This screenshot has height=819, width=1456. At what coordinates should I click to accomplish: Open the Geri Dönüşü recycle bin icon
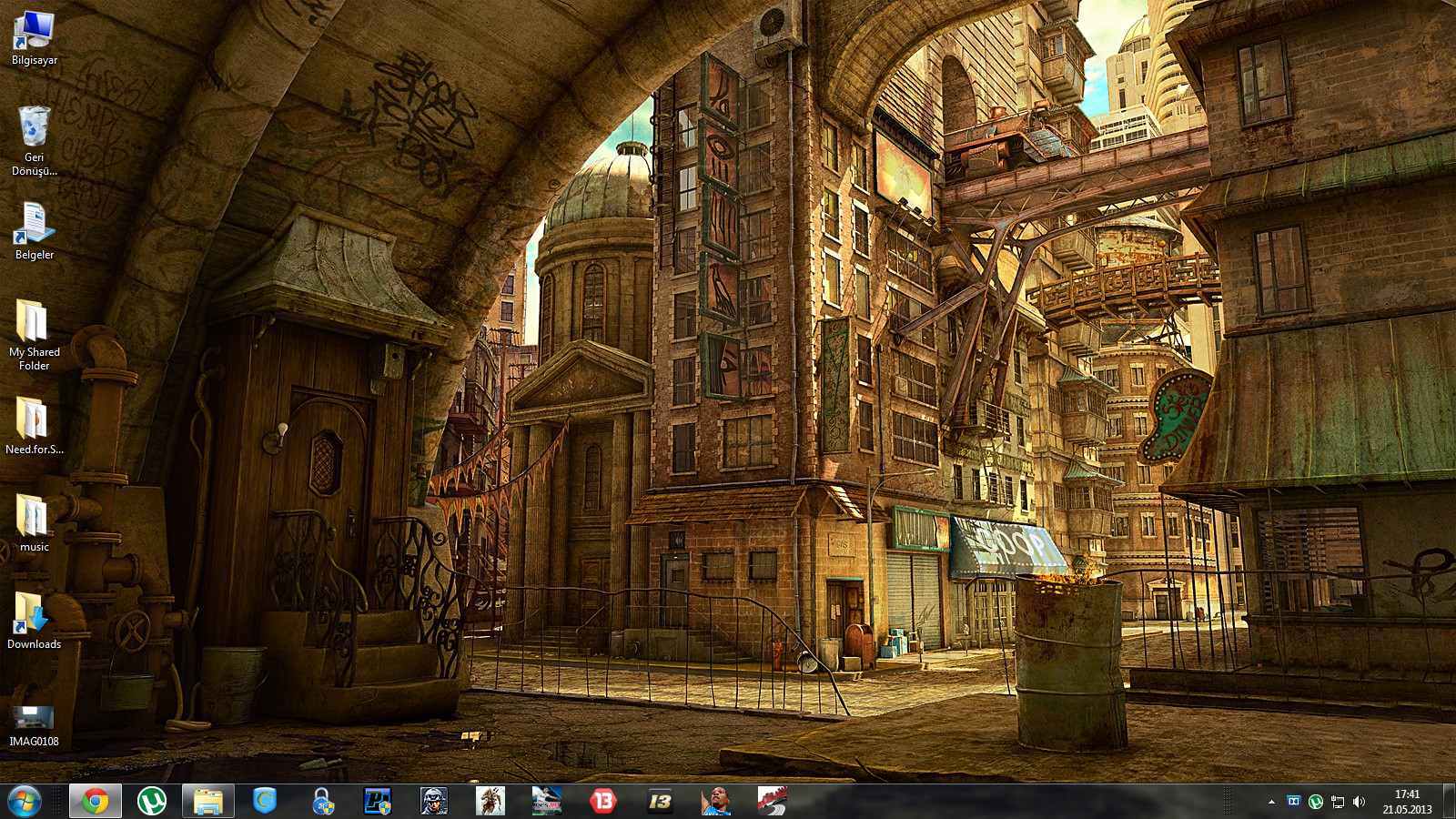point(34,139)
